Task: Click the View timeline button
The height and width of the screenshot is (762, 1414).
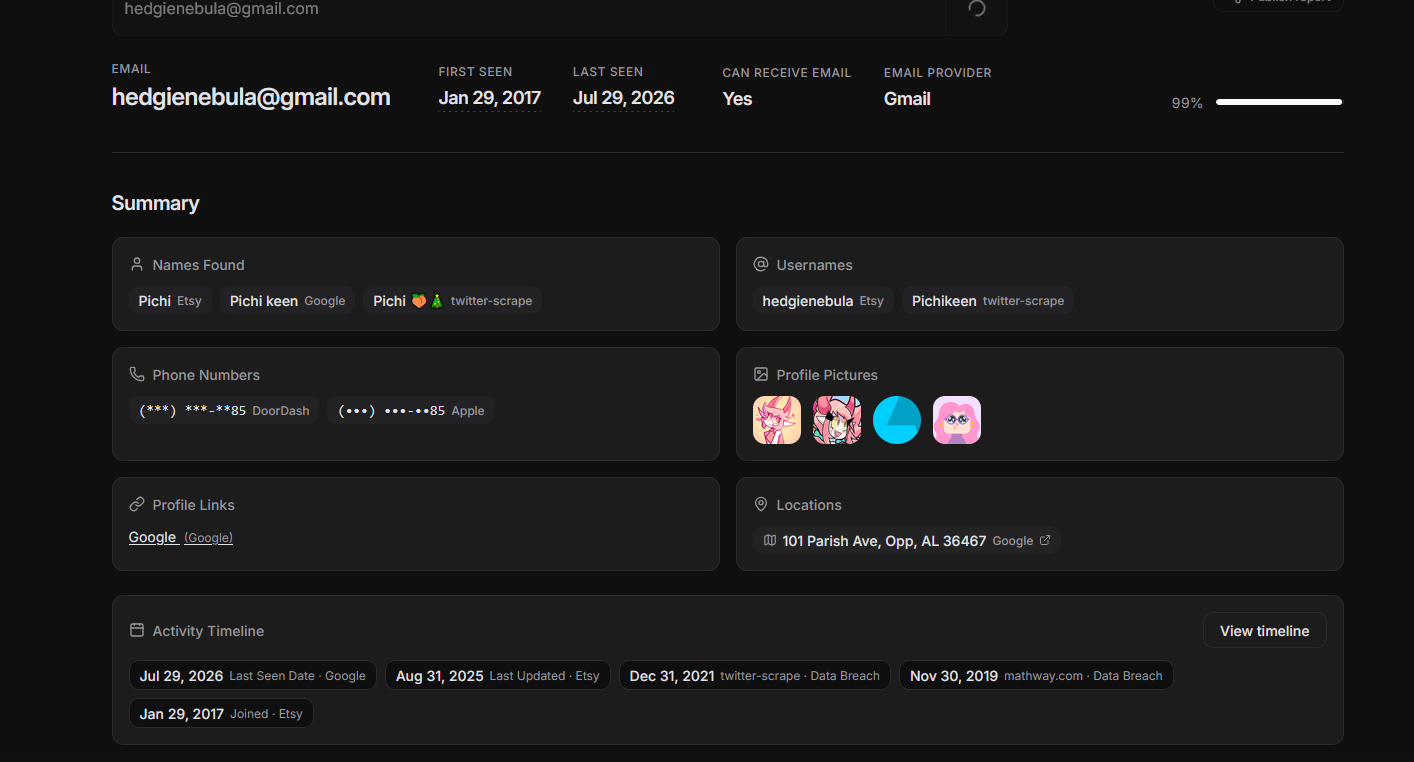Action: point(1265,631)
